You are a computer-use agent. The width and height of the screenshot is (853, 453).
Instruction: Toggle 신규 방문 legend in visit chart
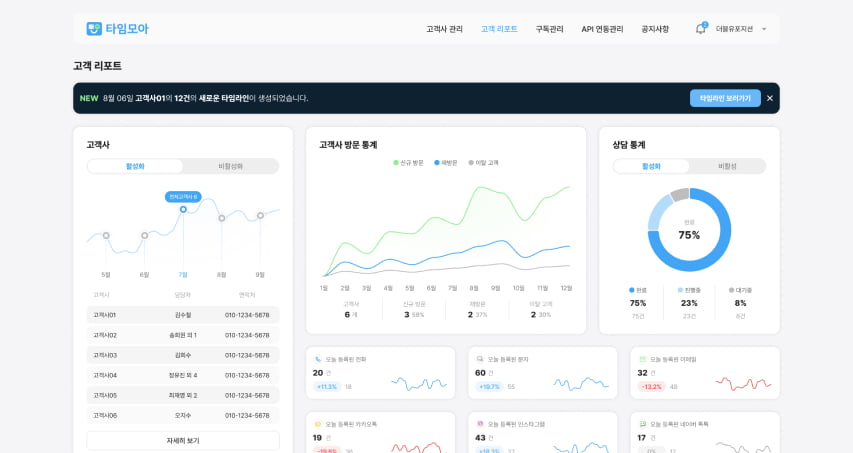coord(408,162)
